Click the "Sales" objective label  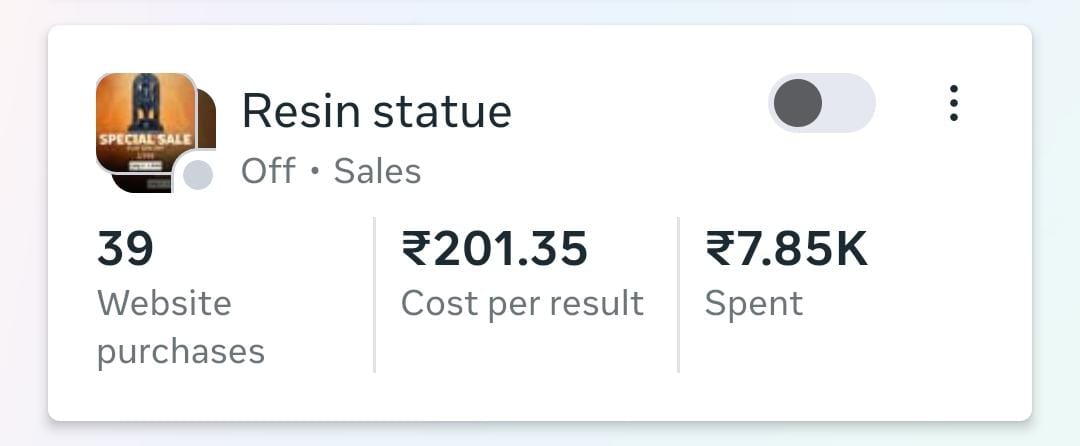click(x=377, y=171)
